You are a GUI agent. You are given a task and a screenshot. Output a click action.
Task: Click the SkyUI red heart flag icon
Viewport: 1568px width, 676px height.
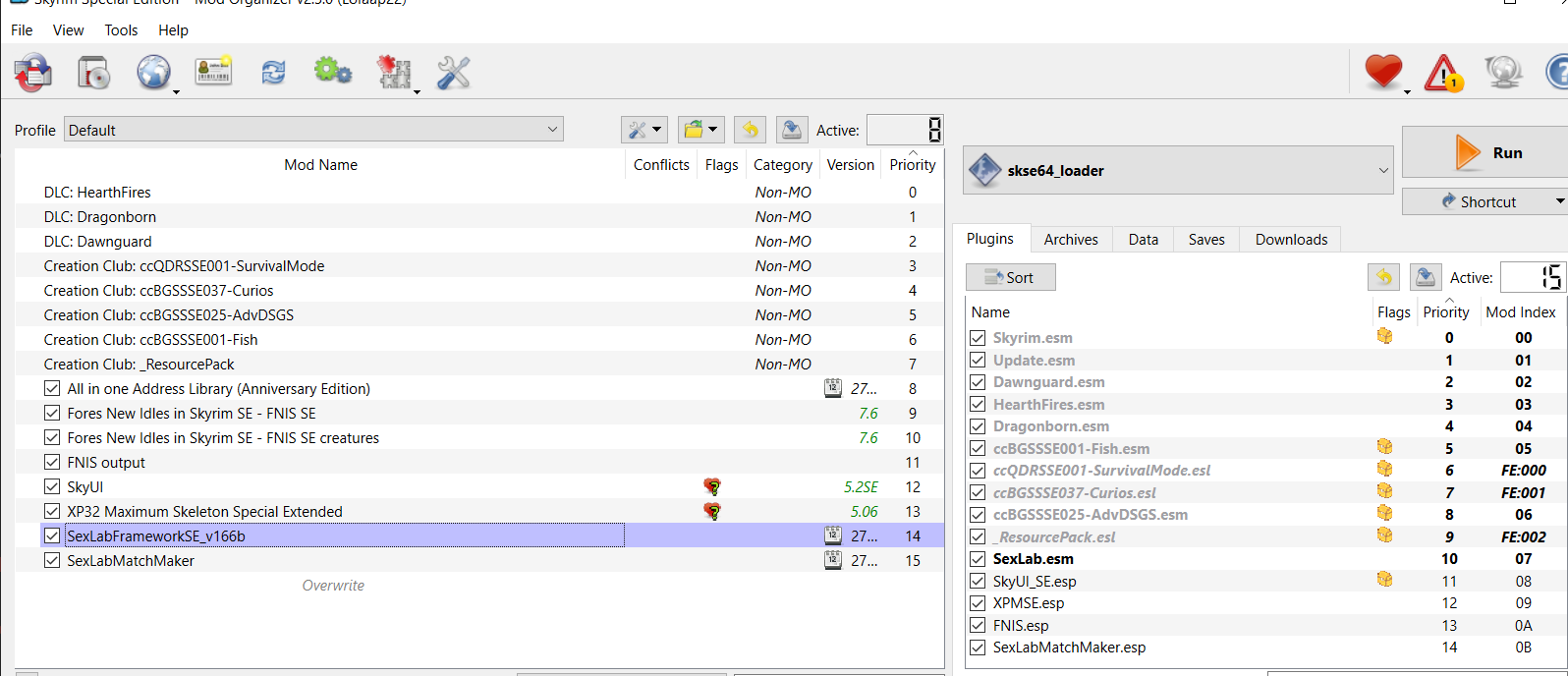[712, 486]
